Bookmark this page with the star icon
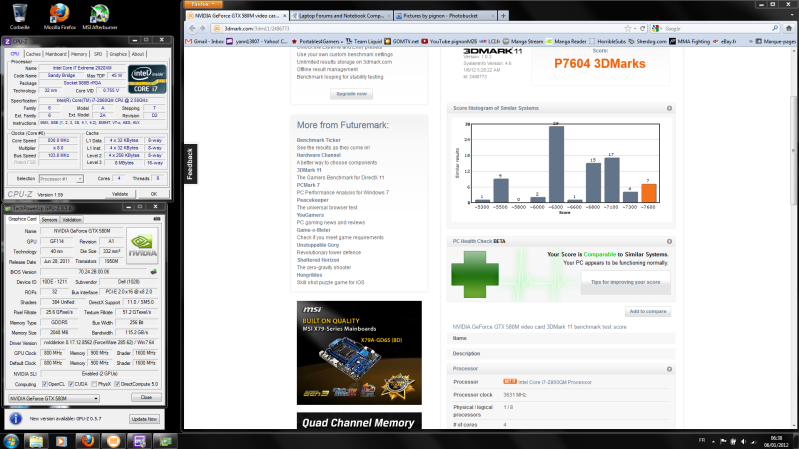Viewport: 799px width, 449px height. click(628, 29)
